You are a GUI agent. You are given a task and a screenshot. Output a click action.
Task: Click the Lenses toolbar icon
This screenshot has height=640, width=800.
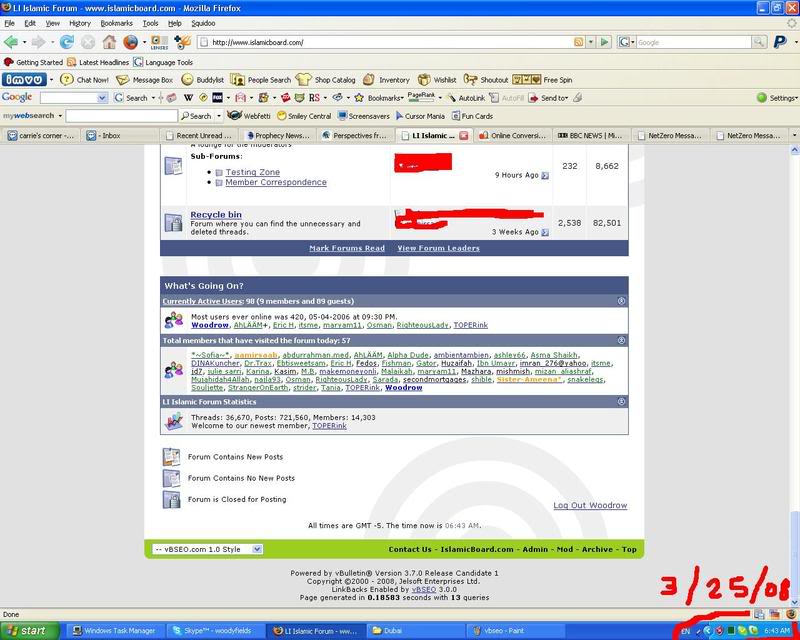159,42
